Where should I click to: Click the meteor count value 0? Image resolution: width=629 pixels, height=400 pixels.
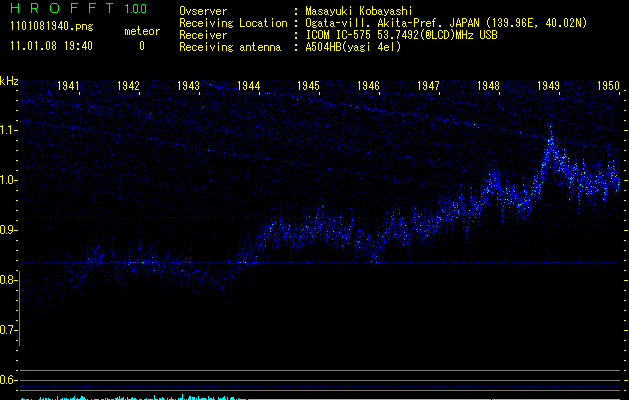pyautogui.click(x=142, y=46)
